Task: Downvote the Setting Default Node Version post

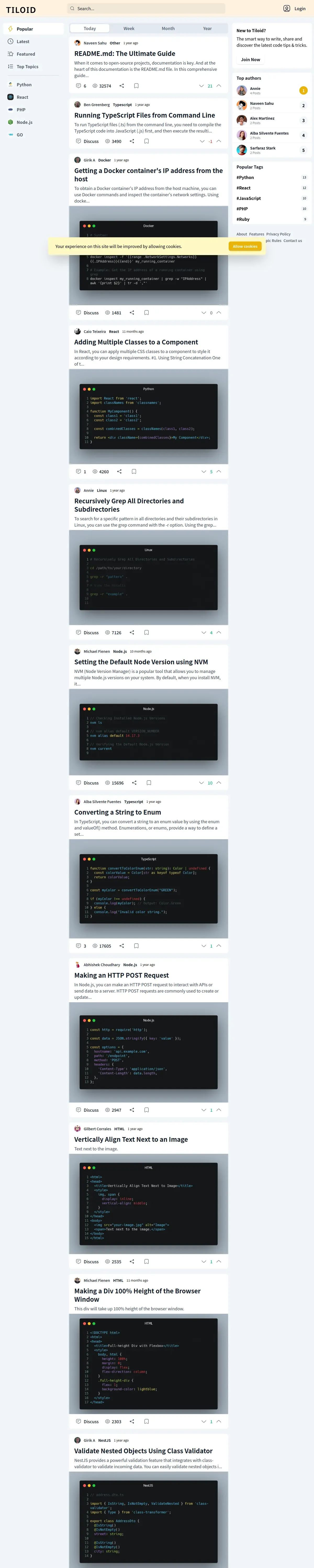Action: click(201, 783)
